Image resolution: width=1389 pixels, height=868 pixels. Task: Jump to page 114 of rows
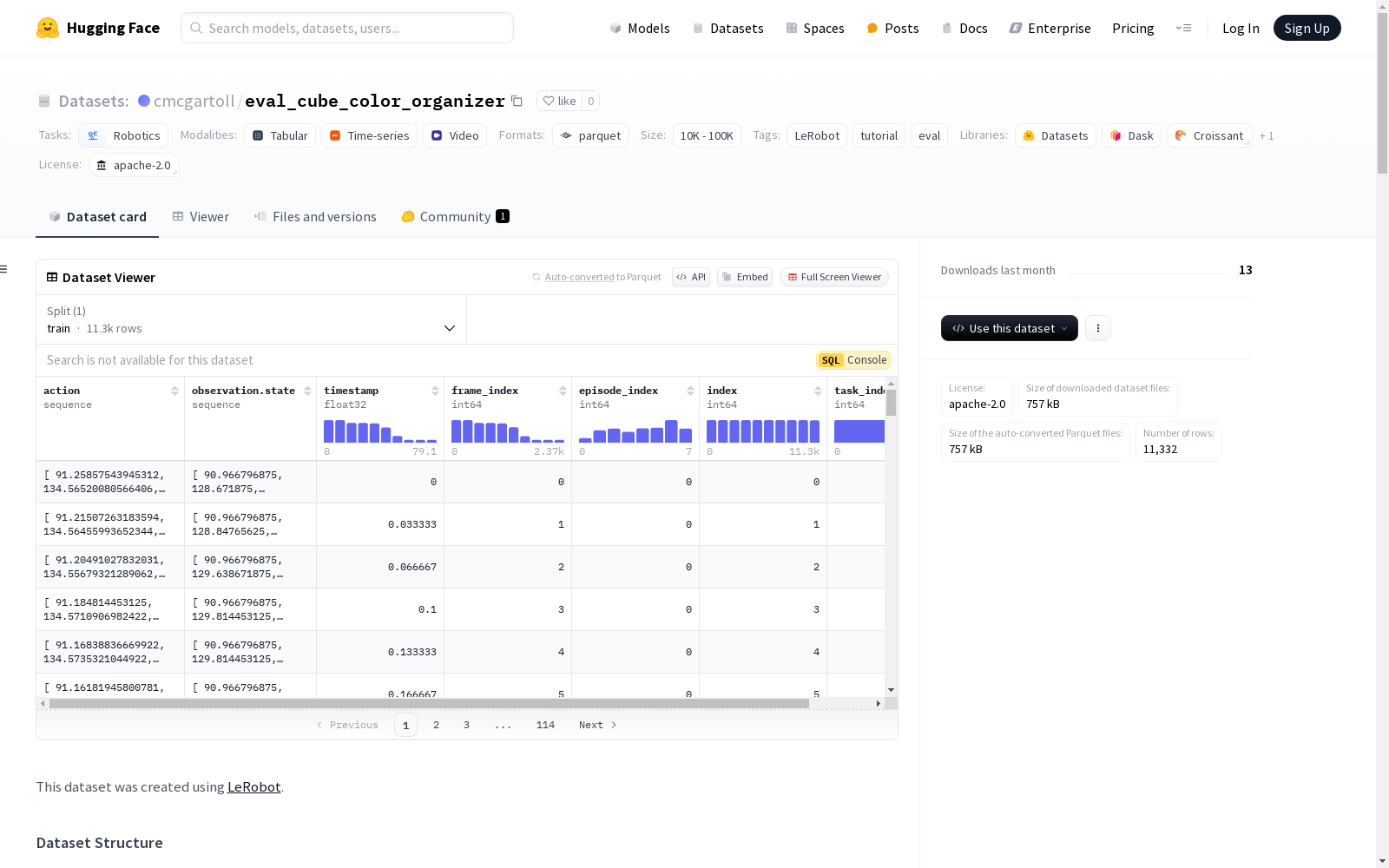pos(545,725)
